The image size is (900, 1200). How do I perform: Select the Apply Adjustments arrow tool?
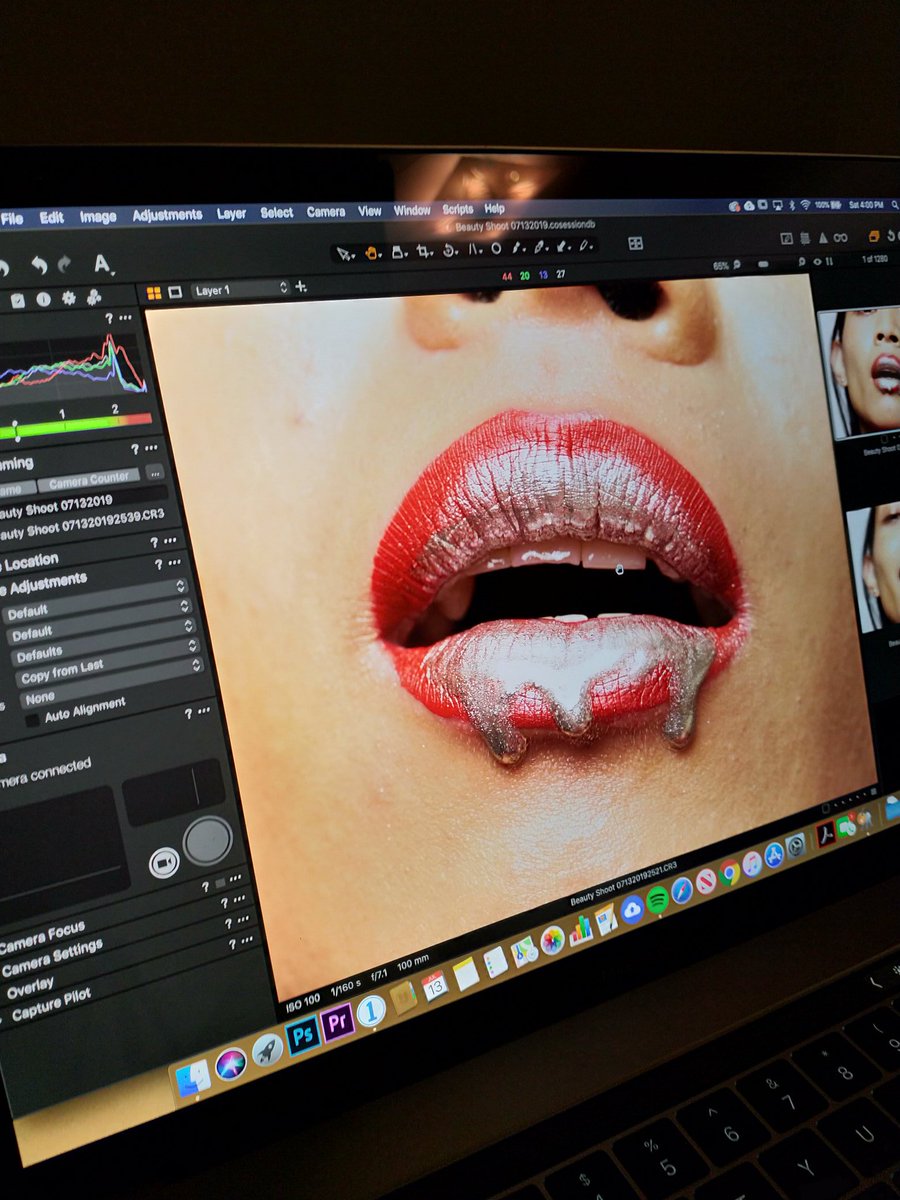click(563, 245)
